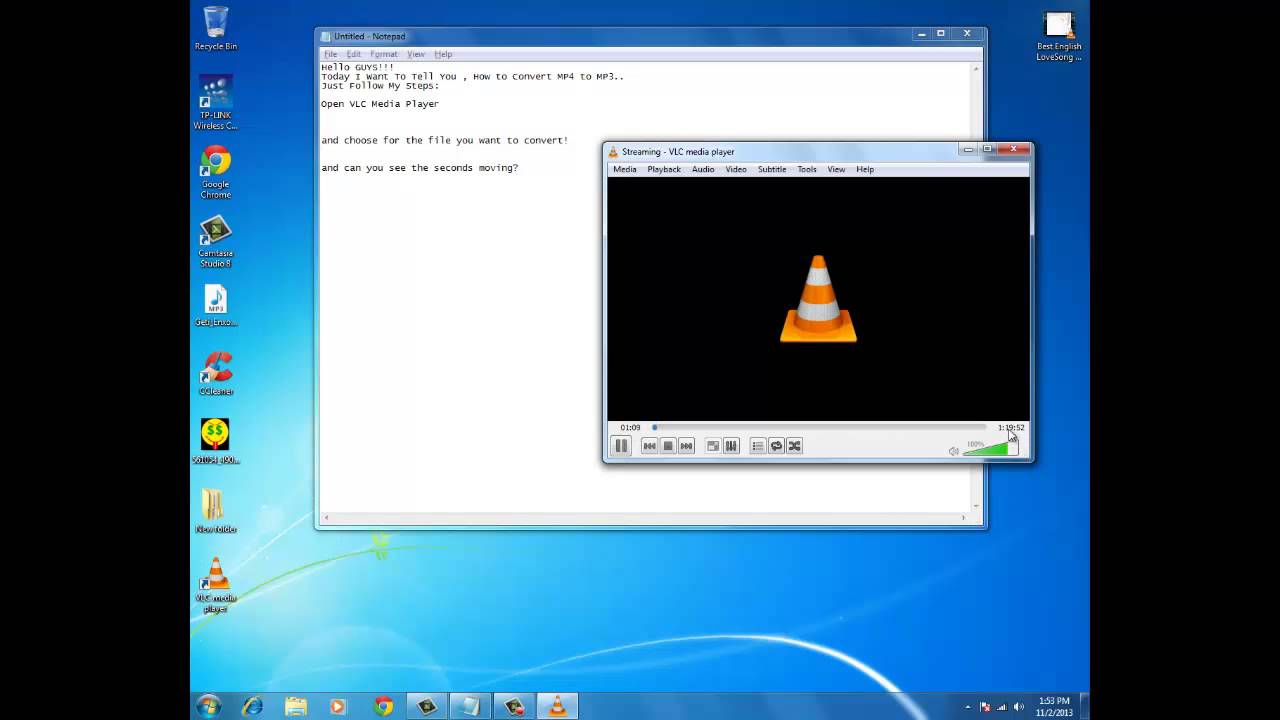The width and height of the screenshot is (1280, 720).
Task: Open VLC Tools menu
Action: (807, 169)
